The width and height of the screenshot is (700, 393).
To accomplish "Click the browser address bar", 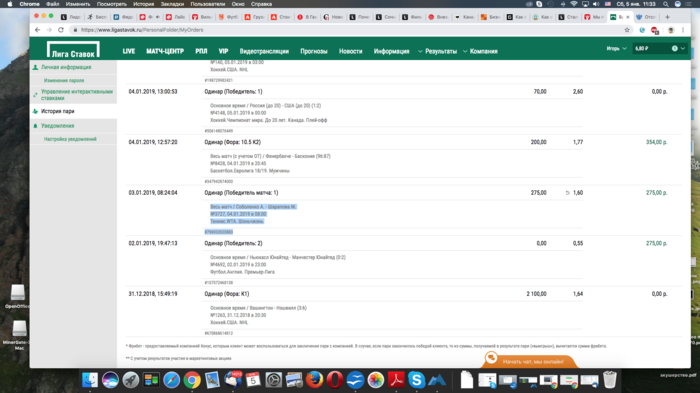I will click(x=348, y=30).
